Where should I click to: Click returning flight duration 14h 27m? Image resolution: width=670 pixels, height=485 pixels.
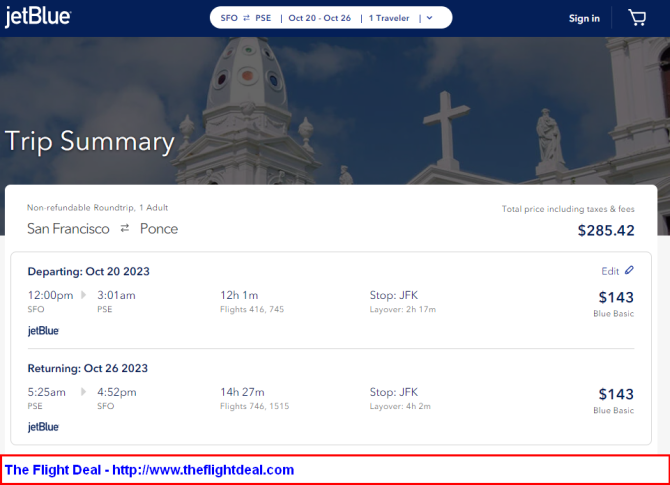pyautogui.click(x=242, y=392)
